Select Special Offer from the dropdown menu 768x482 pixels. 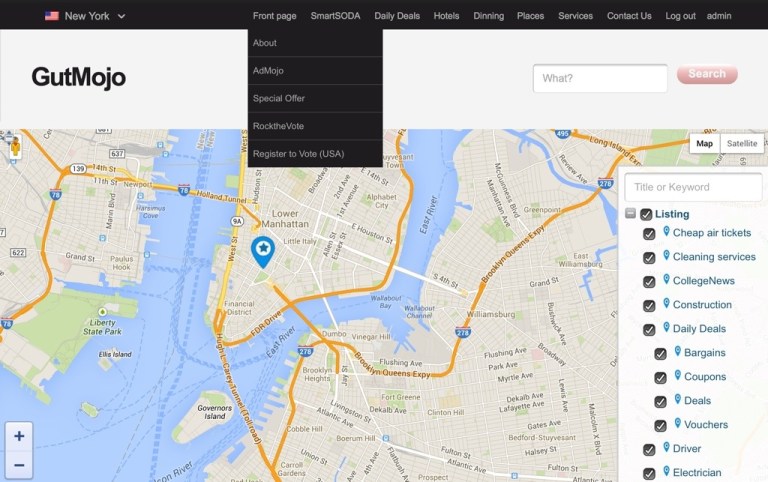(279, 99)
